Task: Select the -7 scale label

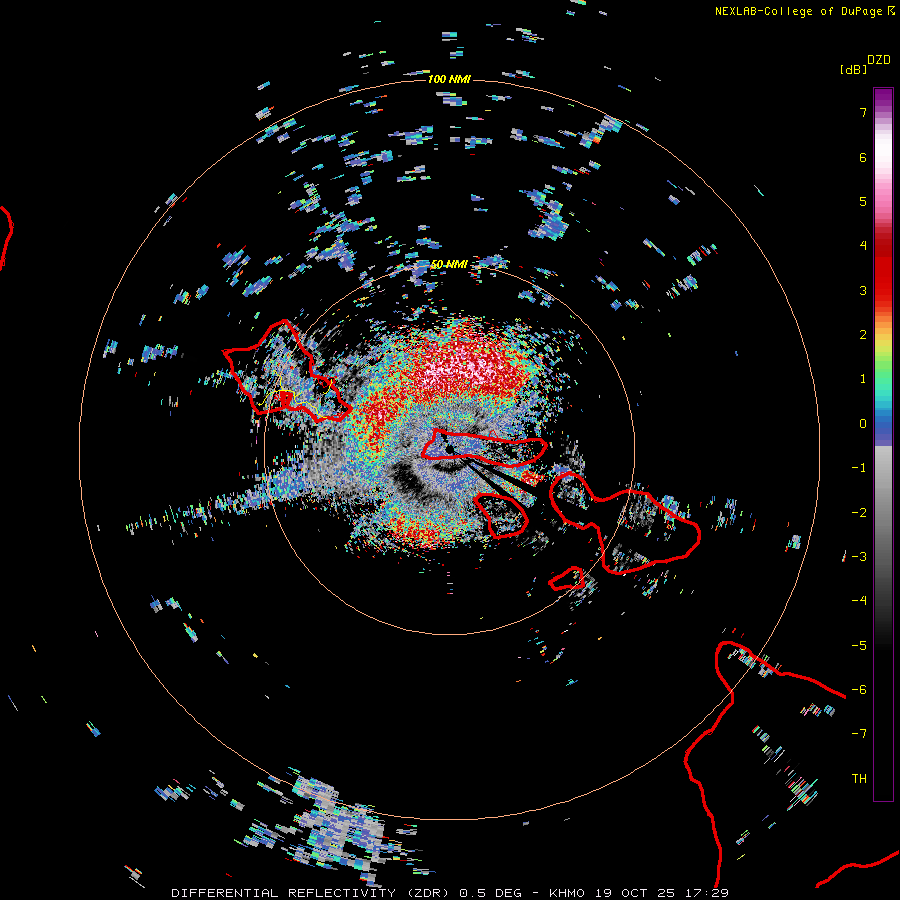Action: tap(859, 734)
